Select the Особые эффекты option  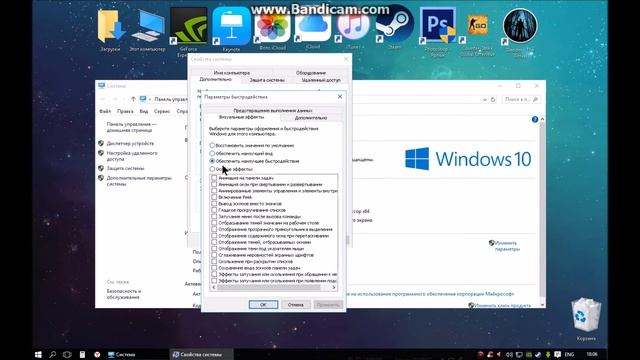[231, 169]
